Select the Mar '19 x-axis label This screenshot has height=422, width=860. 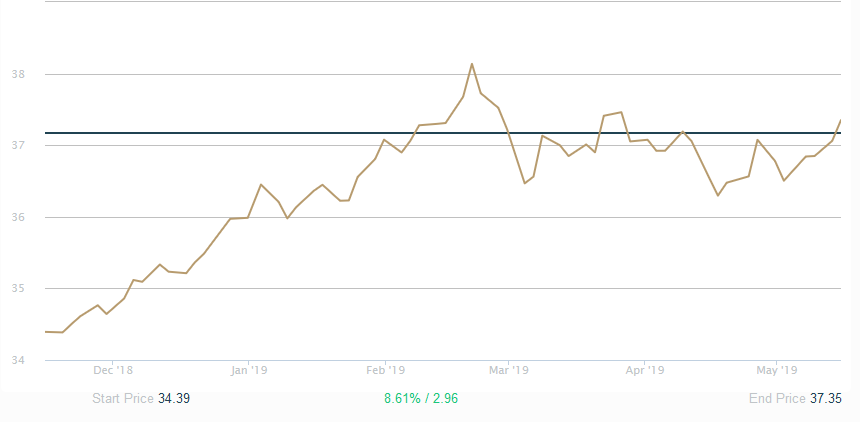(x=508, y=370)
